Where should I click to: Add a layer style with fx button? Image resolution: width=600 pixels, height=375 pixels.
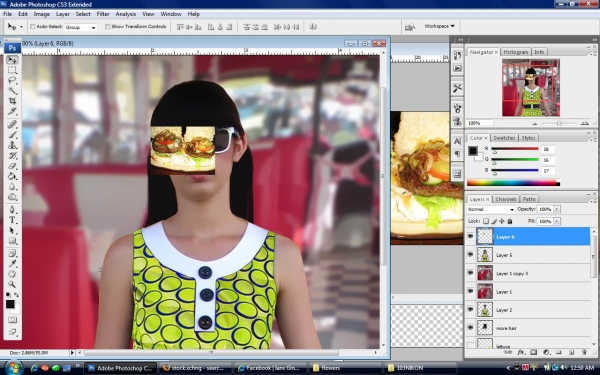pyautogui.click(x=521, y=352)
